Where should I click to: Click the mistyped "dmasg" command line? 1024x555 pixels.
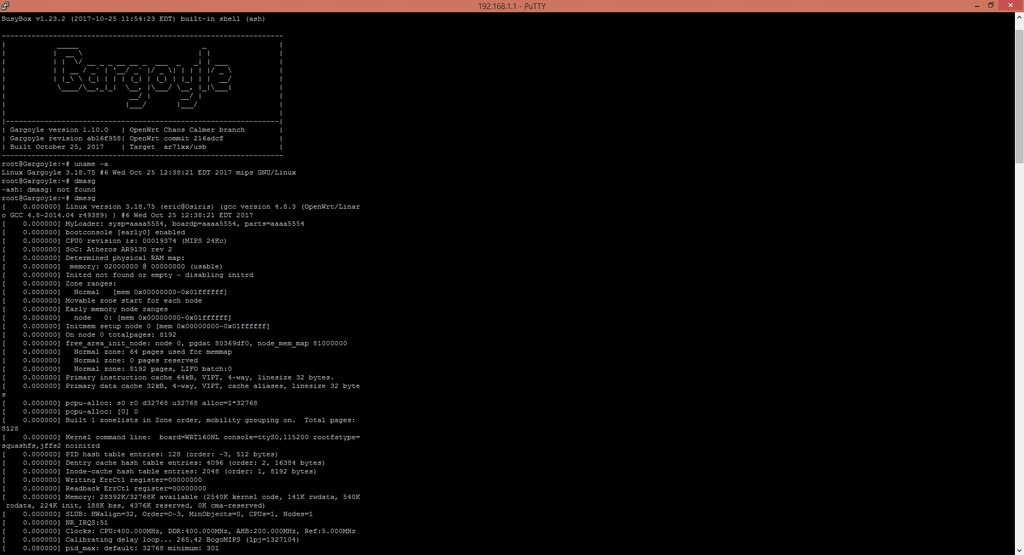pos(48,181)
